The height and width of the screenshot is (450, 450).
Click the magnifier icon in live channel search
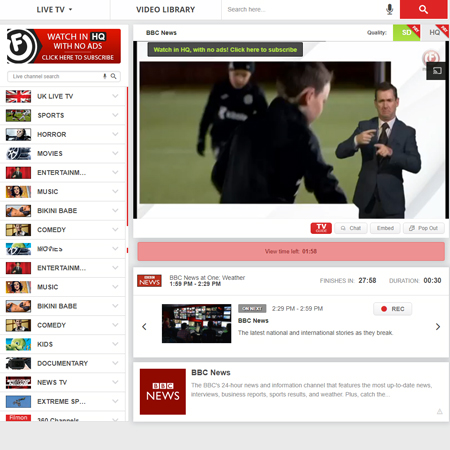(x=113, y=76)
